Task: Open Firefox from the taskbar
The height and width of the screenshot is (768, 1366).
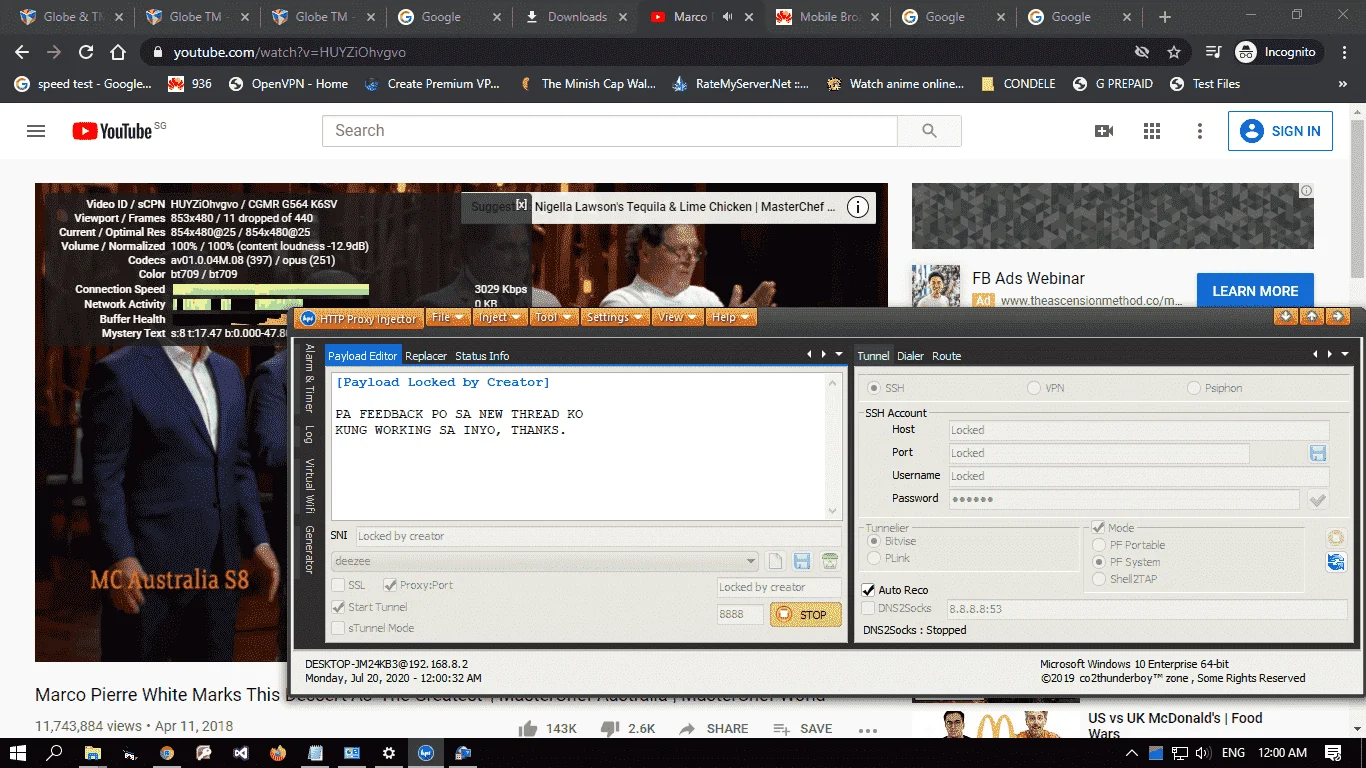Action: tap(278, 753)
